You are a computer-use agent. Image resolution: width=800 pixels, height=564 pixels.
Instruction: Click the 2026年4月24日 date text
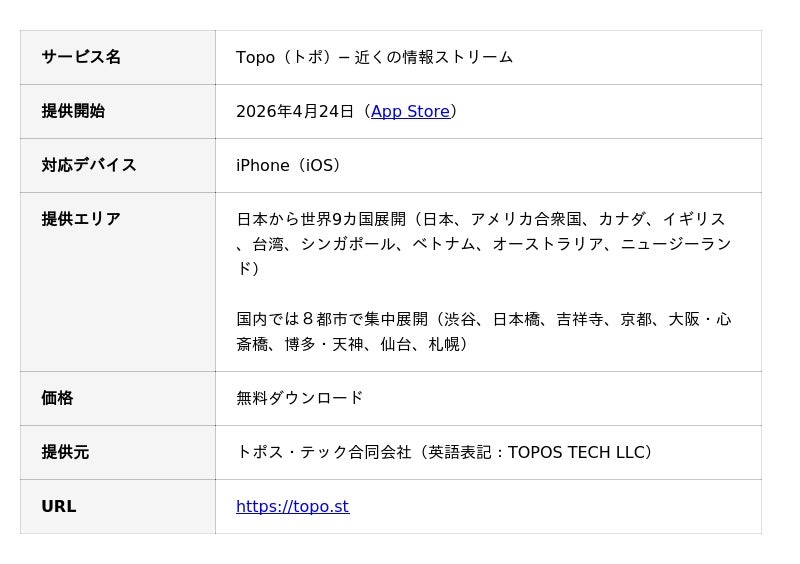[x=295, y=112]
